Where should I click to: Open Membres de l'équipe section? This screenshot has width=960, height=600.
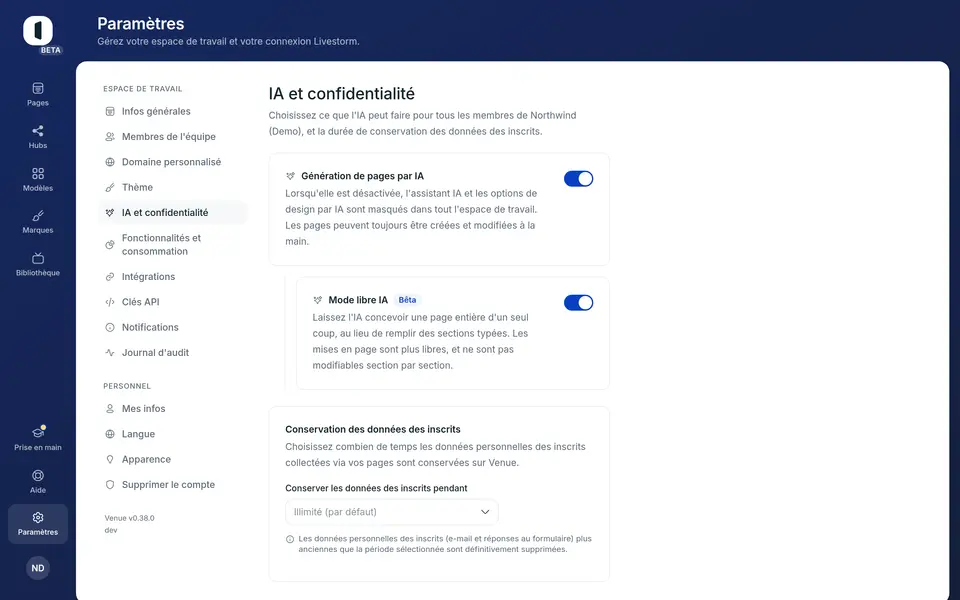tap(173, 137)
